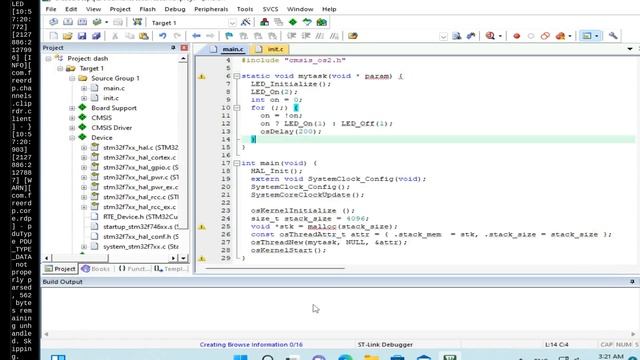Click the Batch Build icon

coord(97,22)
